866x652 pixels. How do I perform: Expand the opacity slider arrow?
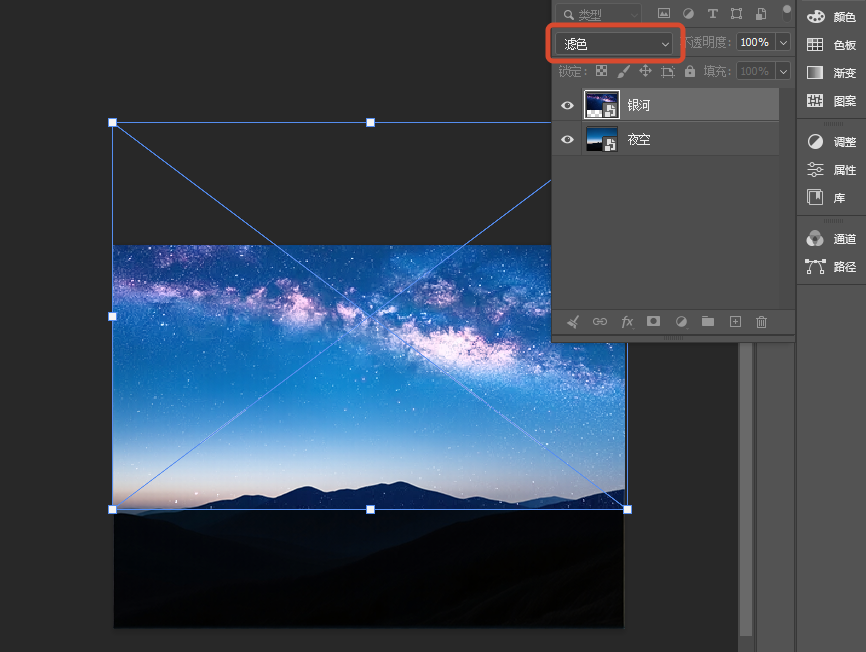pos(783,43)
